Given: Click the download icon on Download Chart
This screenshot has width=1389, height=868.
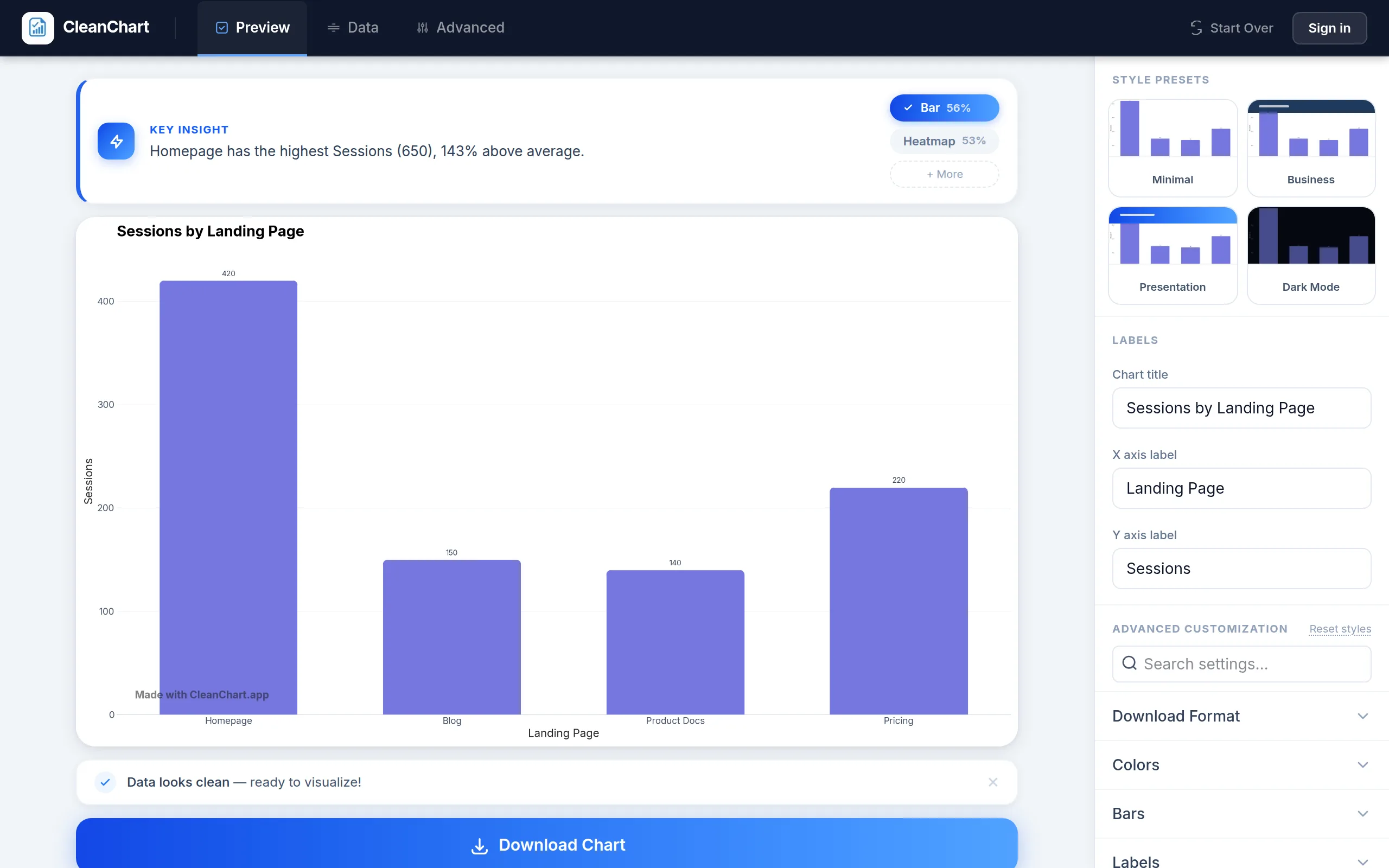Looking at the screenshot, I should (x=479, y=846).
